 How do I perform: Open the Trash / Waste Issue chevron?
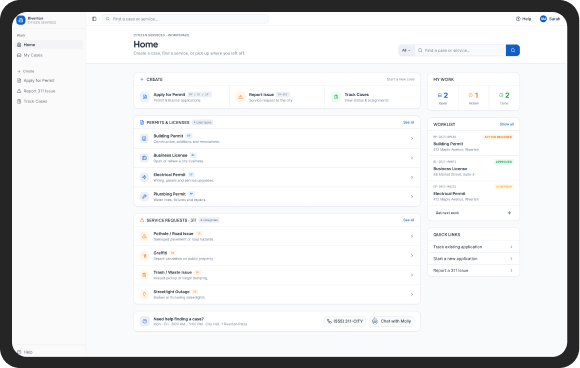412,275
